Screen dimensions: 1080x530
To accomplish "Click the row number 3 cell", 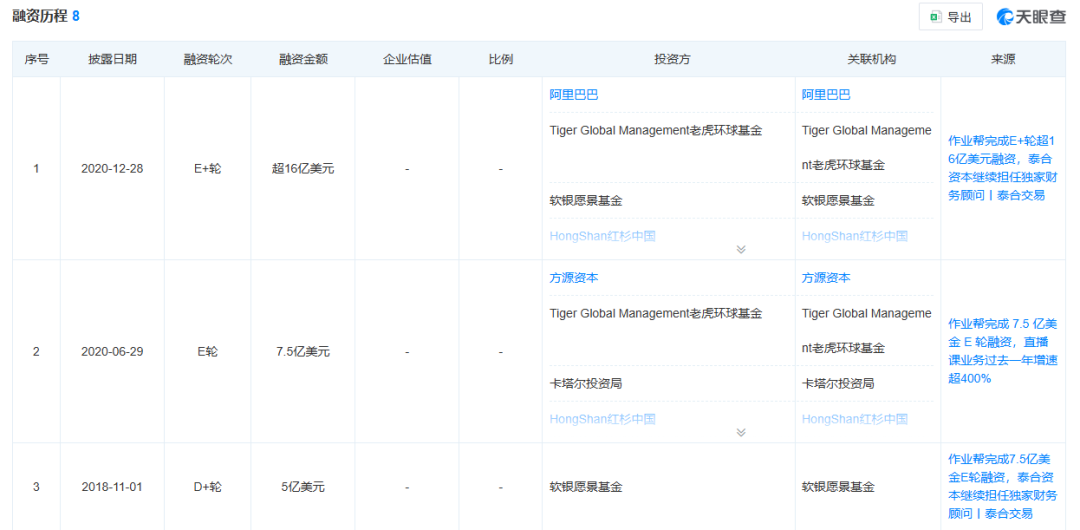I will pos(37,487).
